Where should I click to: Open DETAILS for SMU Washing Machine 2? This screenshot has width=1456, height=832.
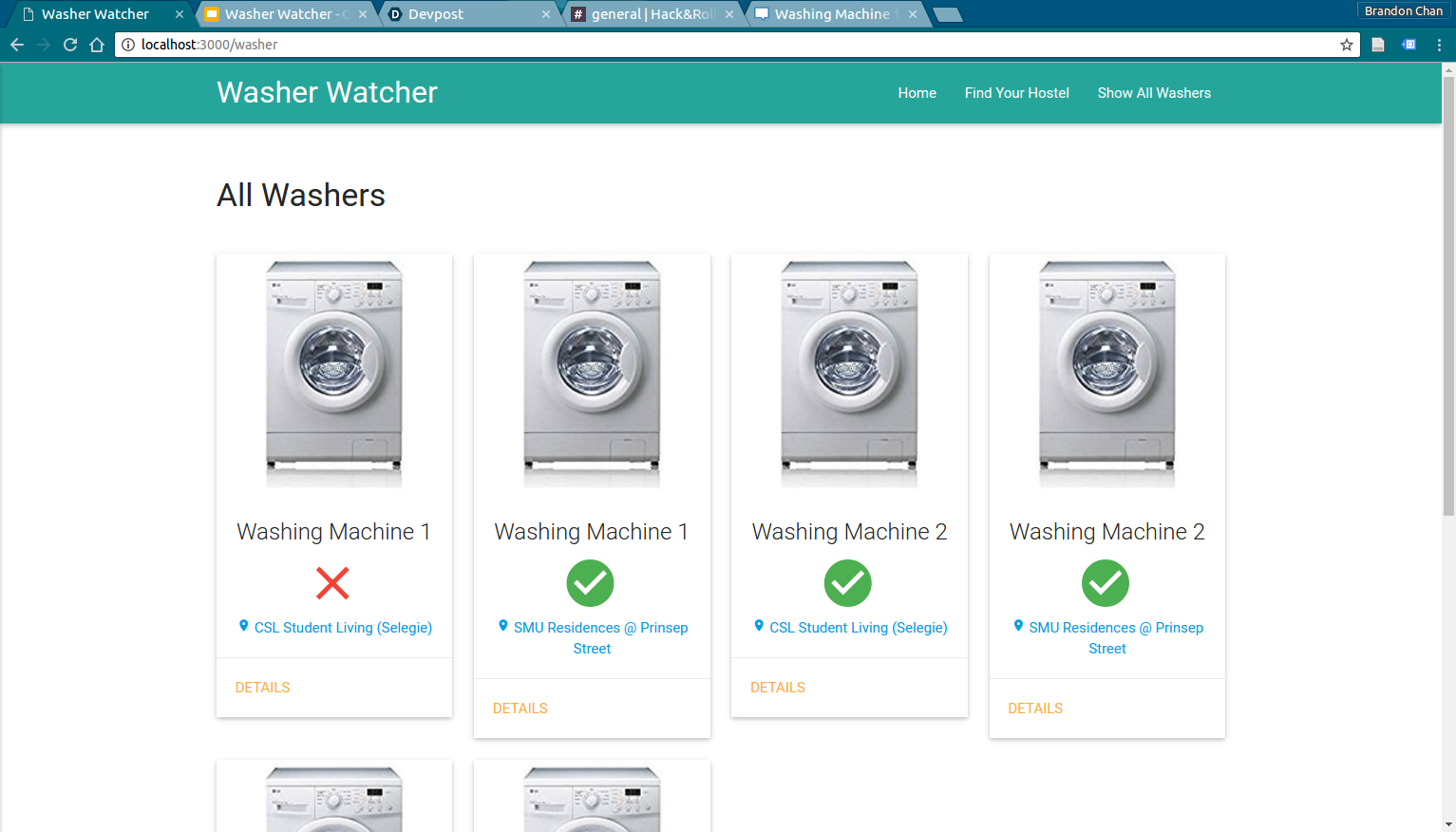tap(1035, 709)
